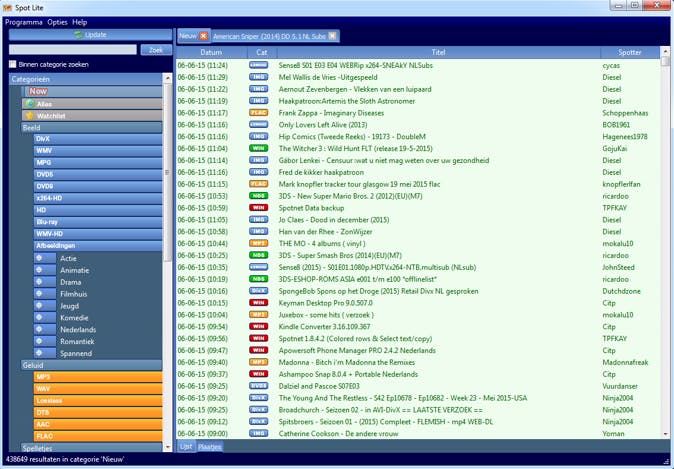The width and height of the screenshot is (674, 469).
Task: Toggle the Animatie genre filter icon
Action: click(x=45, y=270)
